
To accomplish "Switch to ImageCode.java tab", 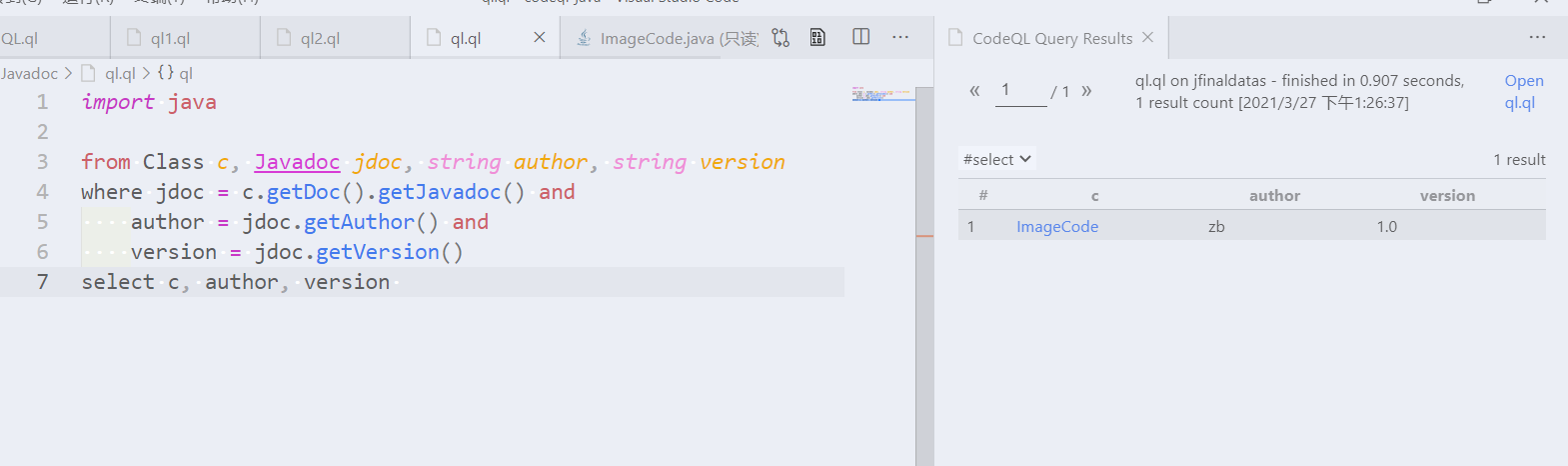I will tap(667, 38).
